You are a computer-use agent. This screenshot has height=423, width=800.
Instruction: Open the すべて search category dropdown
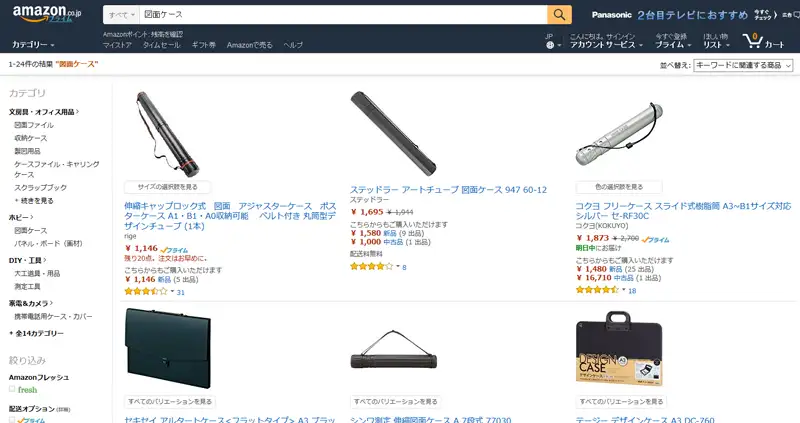(x=121, y=15)
